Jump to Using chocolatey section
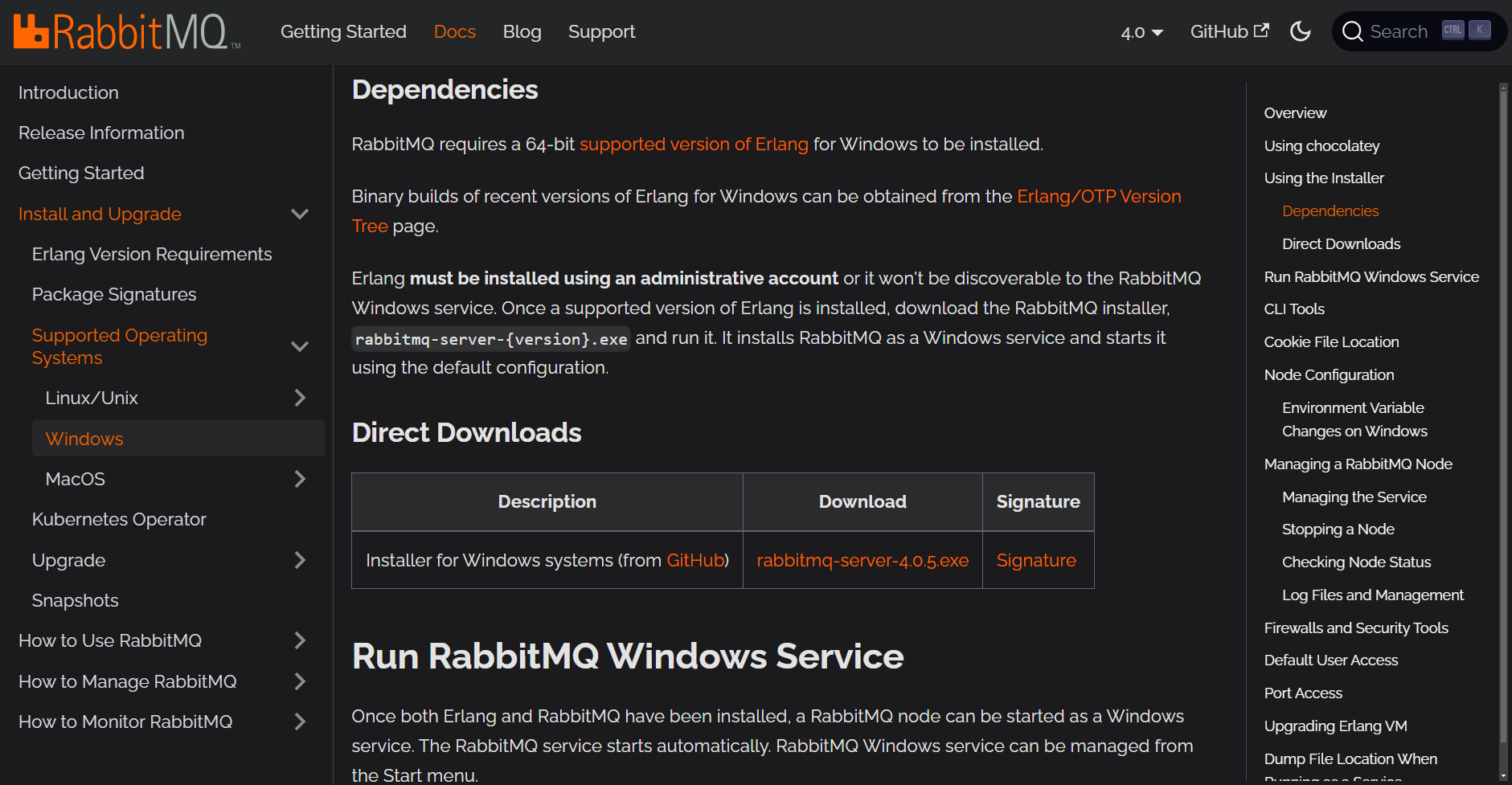 coord(1321,145)
